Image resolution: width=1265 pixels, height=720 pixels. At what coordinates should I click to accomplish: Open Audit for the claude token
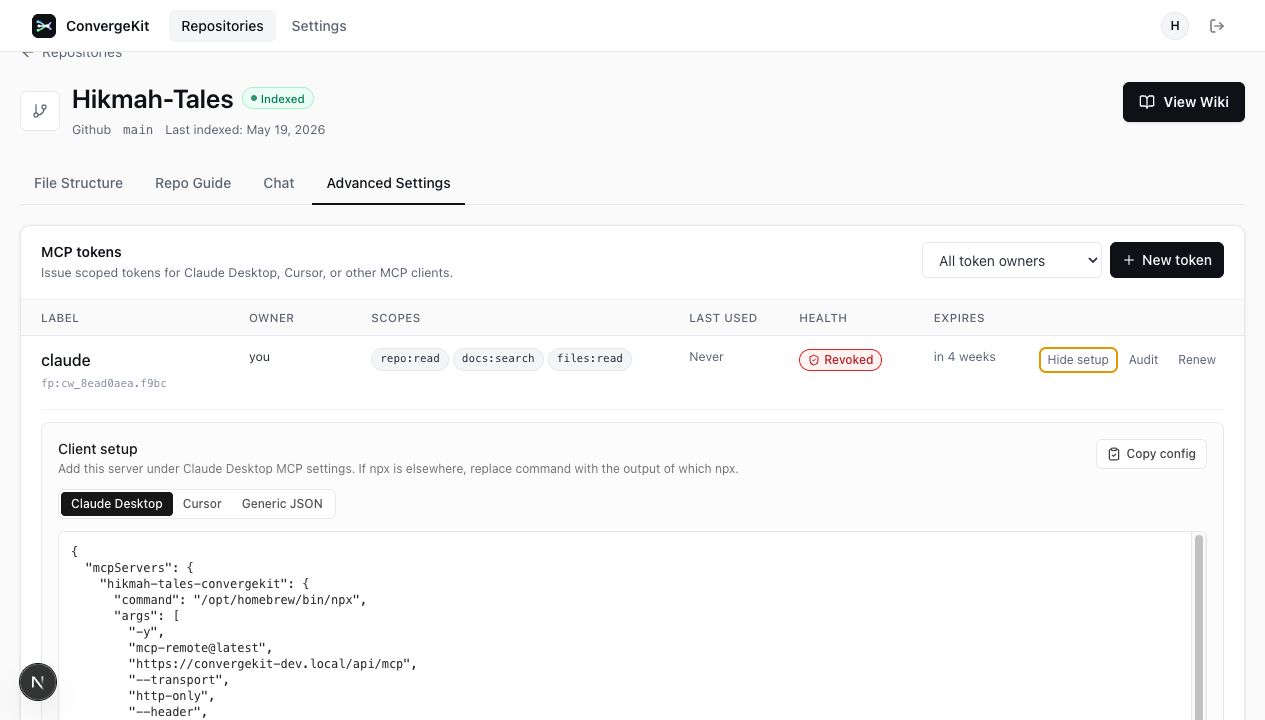[x=1143, y=360]
